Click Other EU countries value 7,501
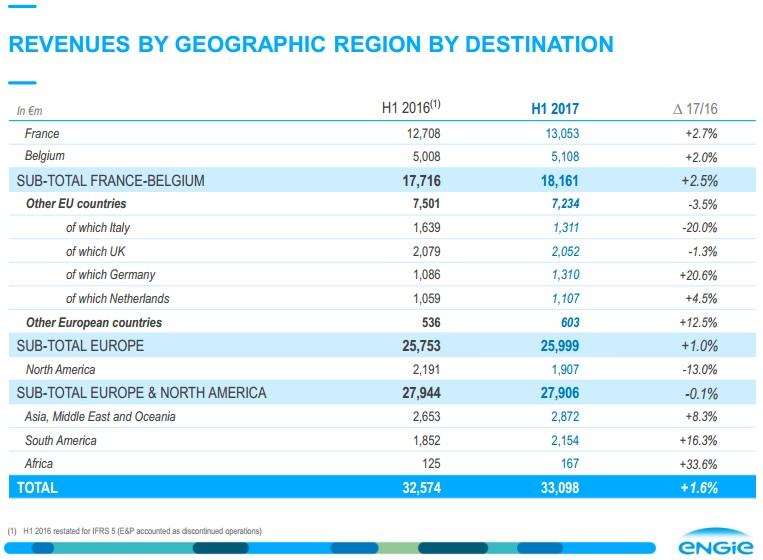 tap(426, 203)
